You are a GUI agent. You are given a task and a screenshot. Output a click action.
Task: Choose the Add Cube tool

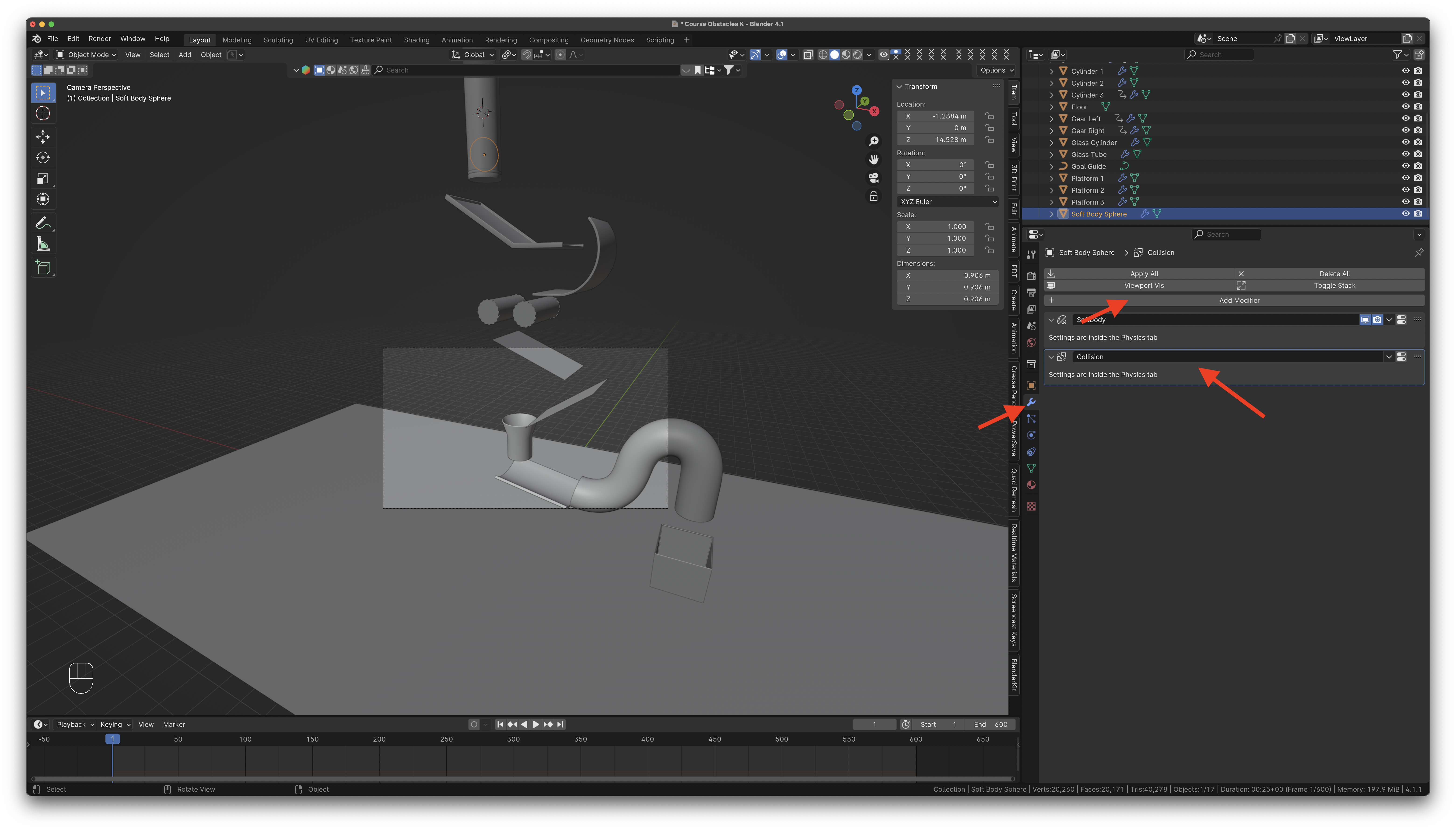43,267
